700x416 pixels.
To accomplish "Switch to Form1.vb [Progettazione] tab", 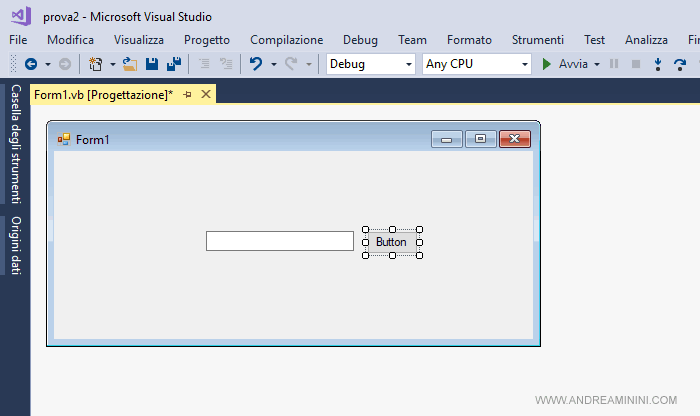I will 102,94.
